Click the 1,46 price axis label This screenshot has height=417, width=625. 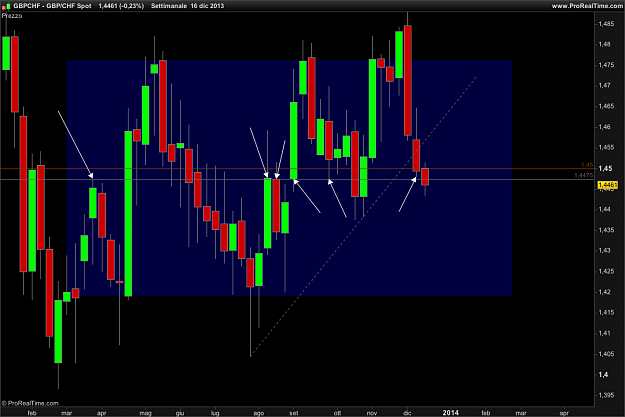[x=605, y=127]
